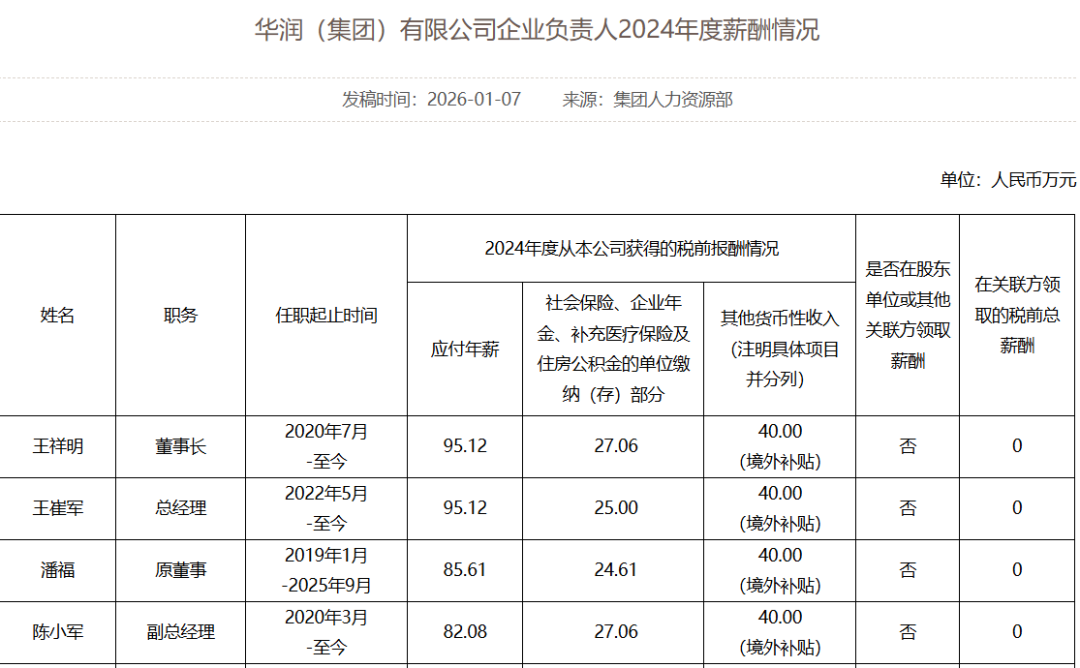Select the name cell 王崔军
The width and height of the screenshot is (1080, 668).
point(58,508)
